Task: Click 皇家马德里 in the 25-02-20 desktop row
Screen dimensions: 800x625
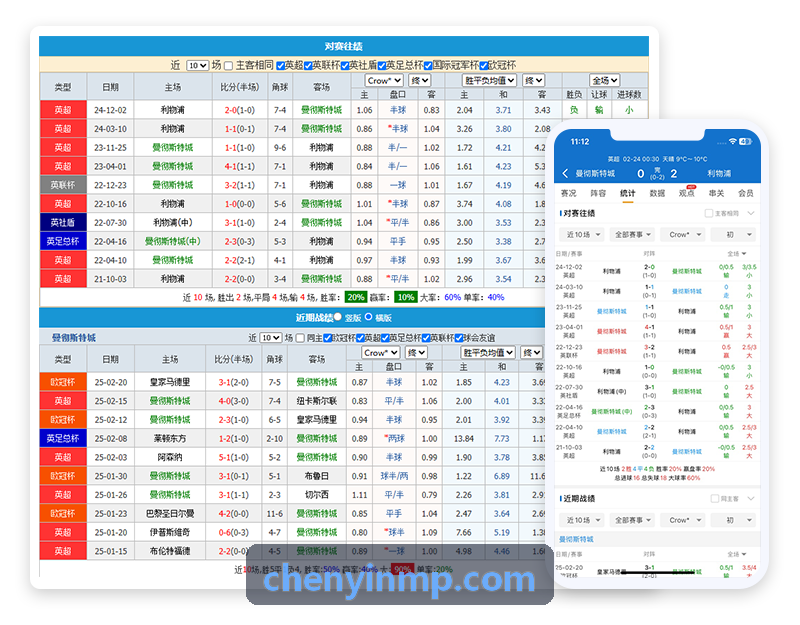Action: pyautogui.click(x=170, y=382)
